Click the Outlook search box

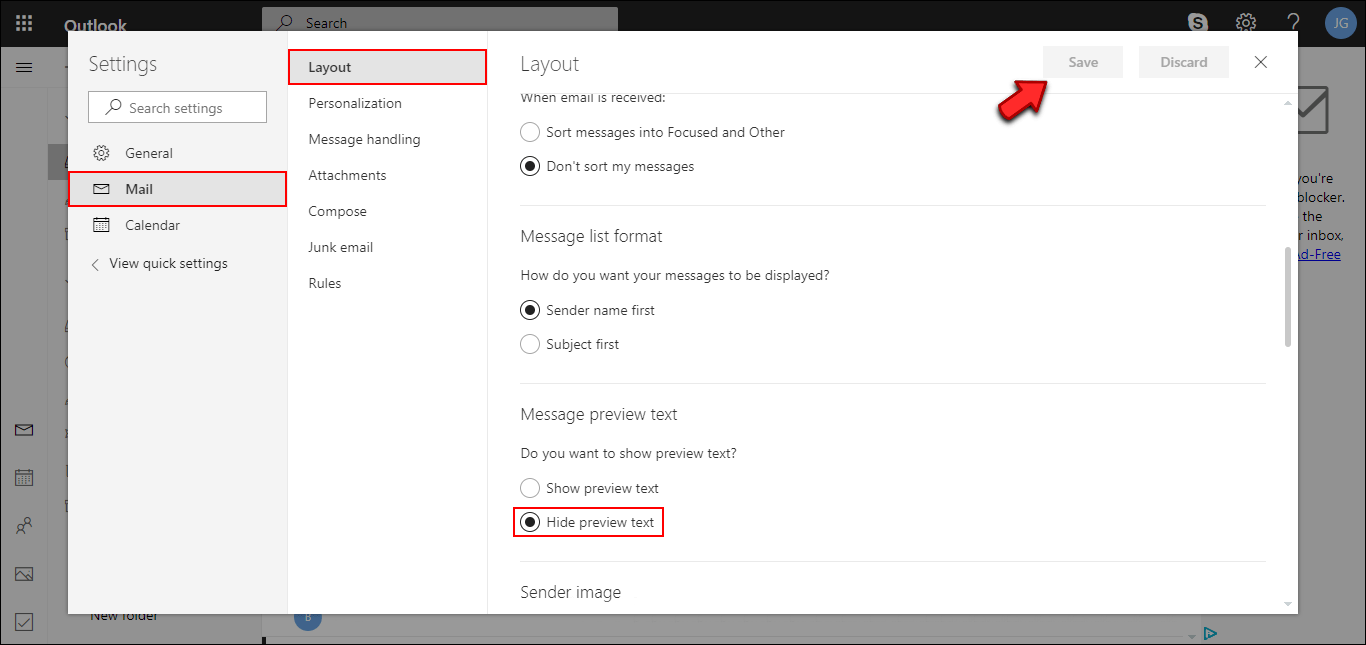point(440,22)
